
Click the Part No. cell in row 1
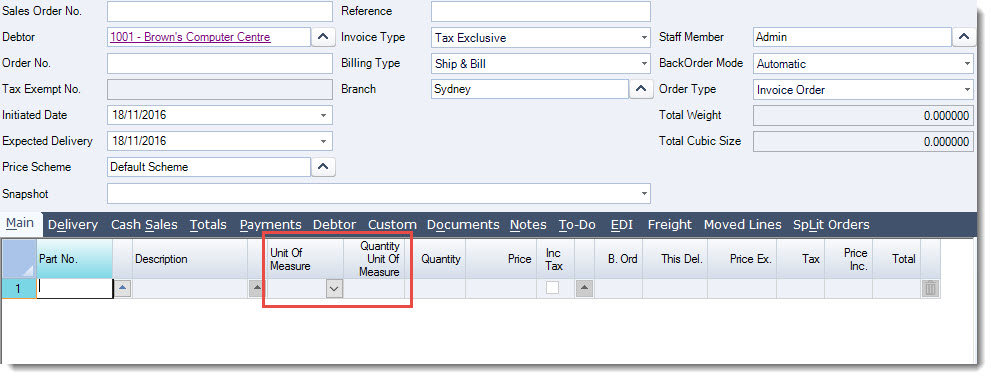pos(75,289)
